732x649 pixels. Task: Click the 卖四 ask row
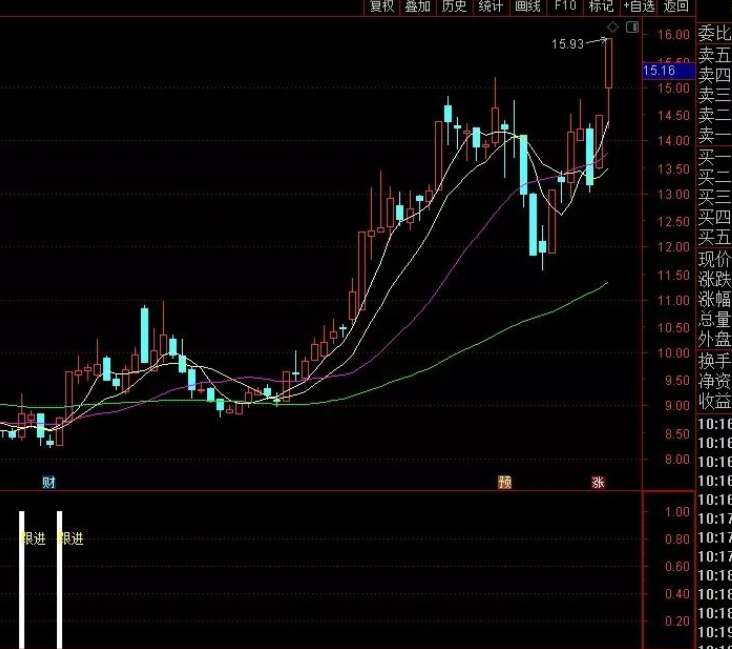tap(714, 75)
